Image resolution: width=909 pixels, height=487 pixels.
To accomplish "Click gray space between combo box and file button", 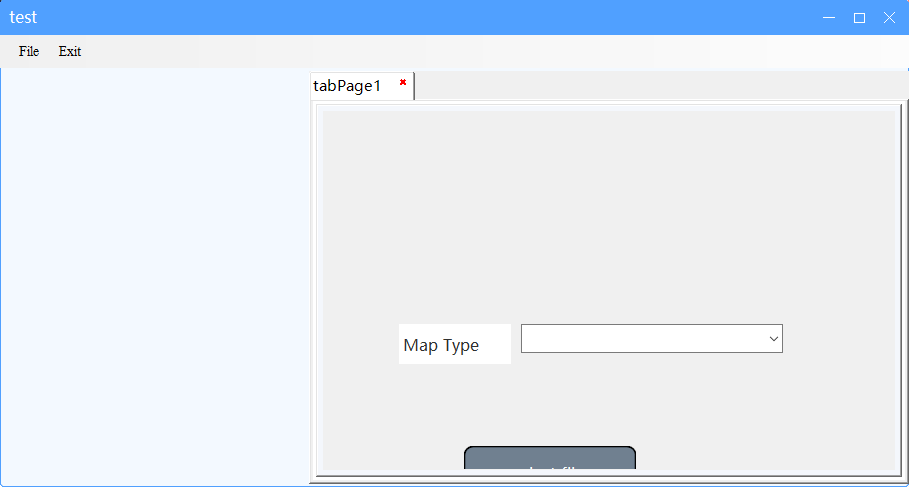I will point(609,400).
